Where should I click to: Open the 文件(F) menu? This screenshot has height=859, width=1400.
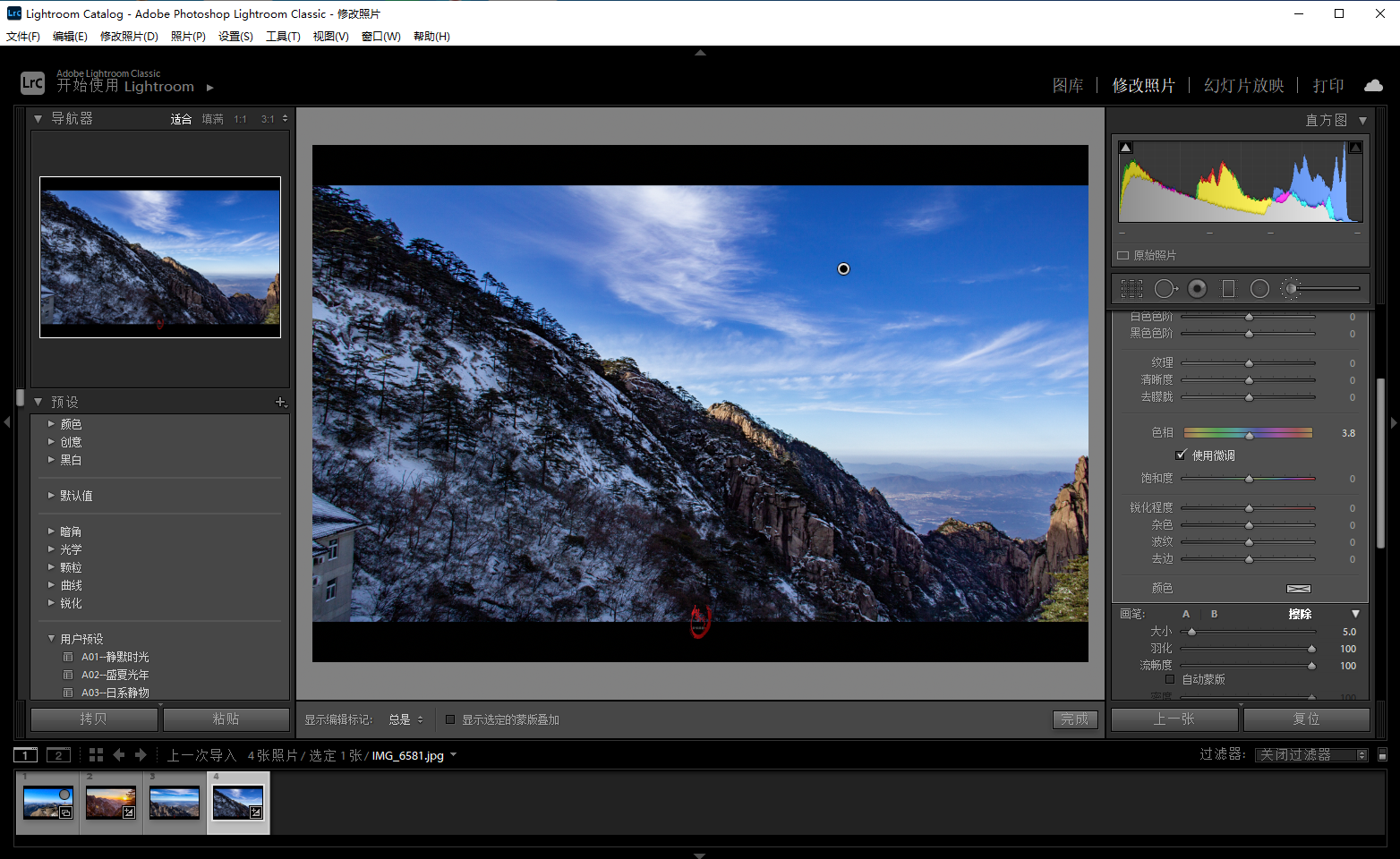coord(23,37)
